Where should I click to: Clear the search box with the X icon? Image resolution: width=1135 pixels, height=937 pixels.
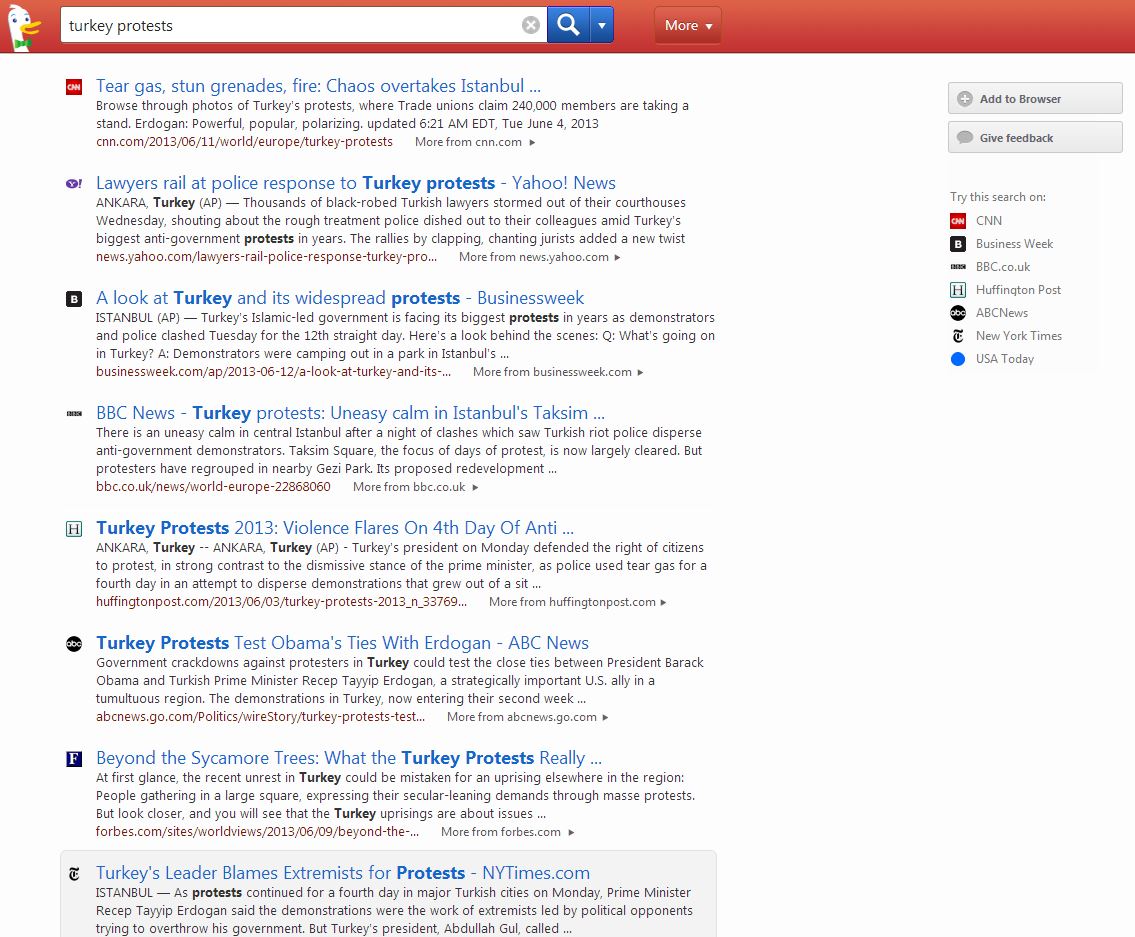531,25
